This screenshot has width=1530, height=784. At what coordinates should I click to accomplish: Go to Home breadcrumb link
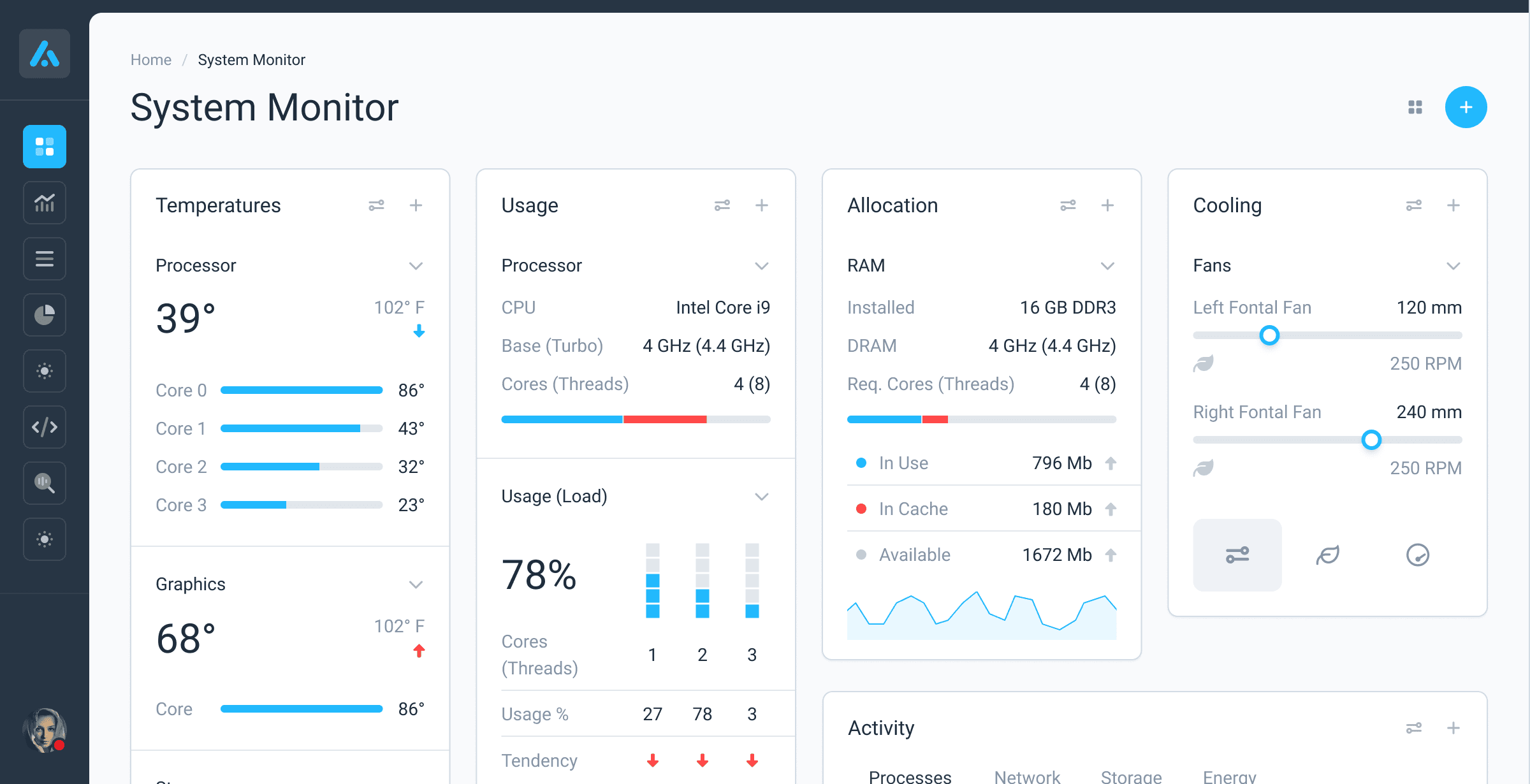pyautogui.click(x=151, y=60)
